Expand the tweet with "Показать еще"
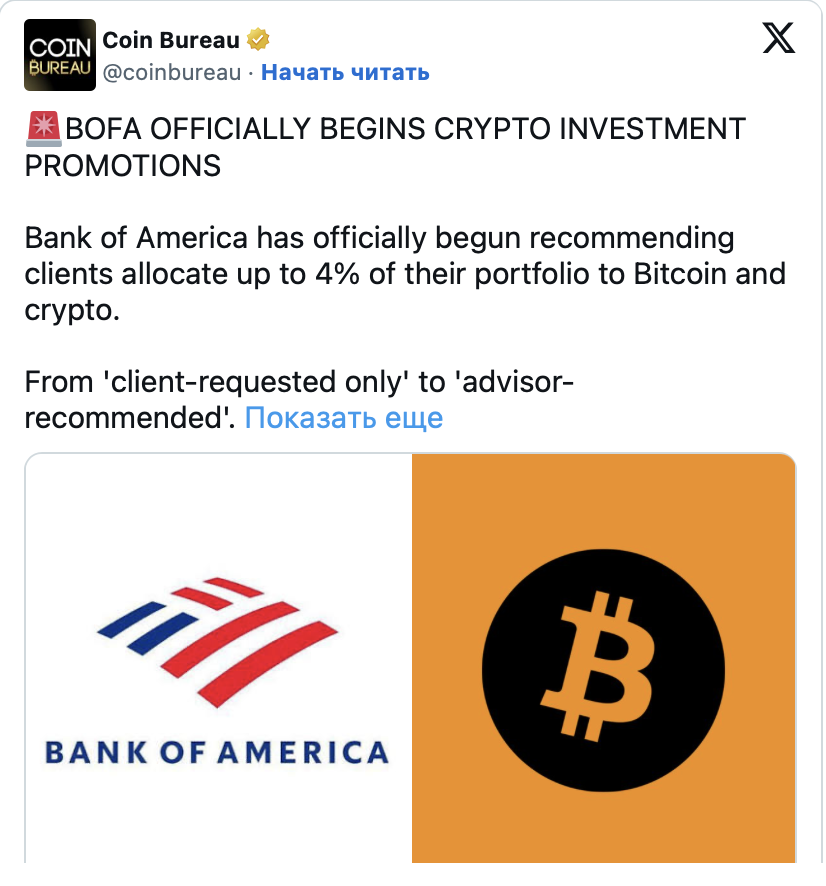 (x=343, y=417)
